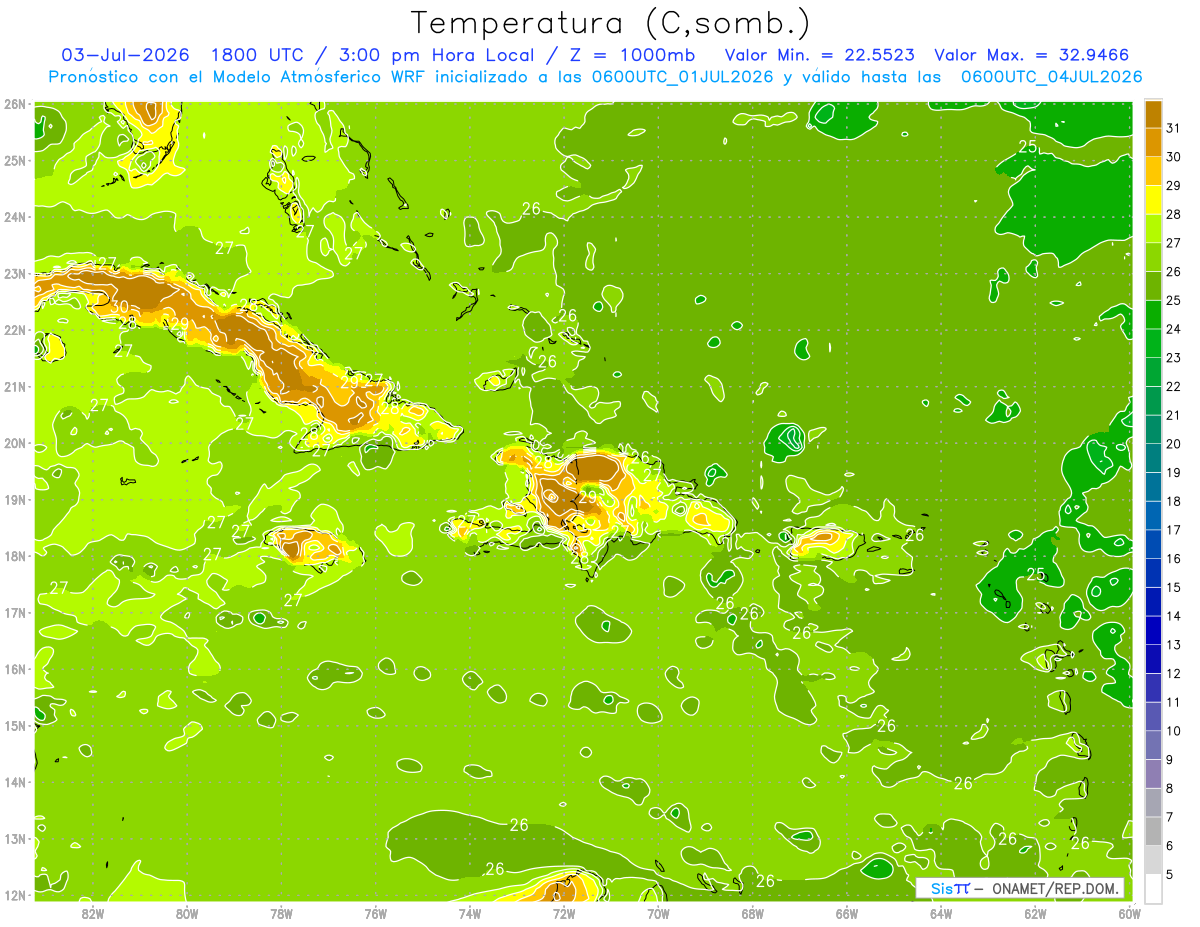Click the '18N' latitude axis label
Image resolution: width=1200 pixels, height=927 pixels.
tap(16, 556)
